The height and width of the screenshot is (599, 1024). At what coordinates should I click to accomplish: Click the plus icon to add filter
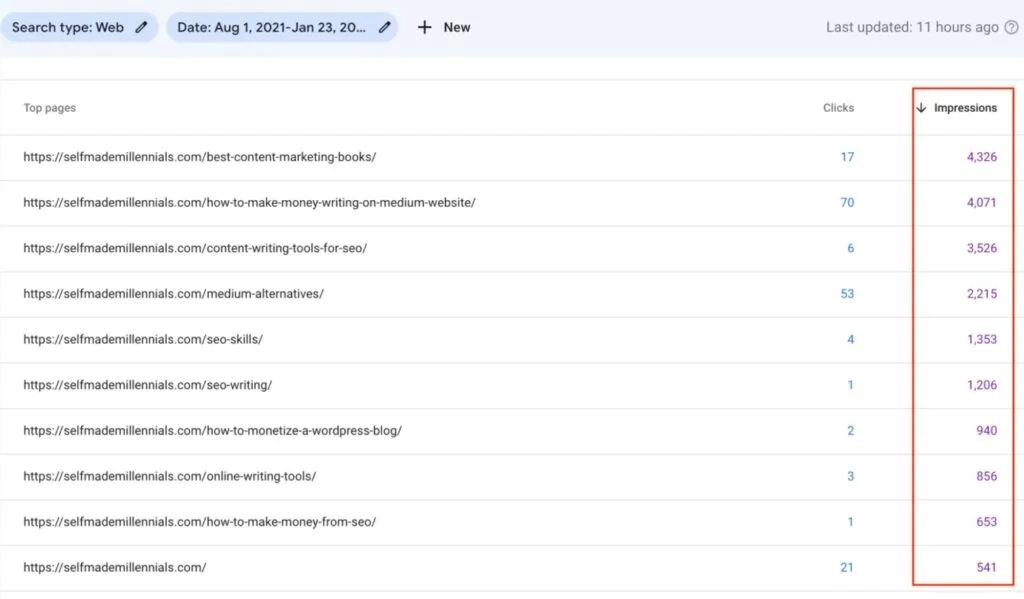pyautogui.click(x=424, y=28)
